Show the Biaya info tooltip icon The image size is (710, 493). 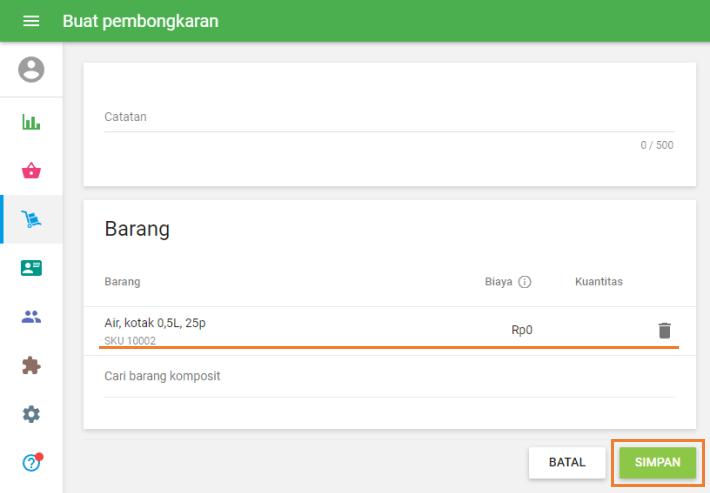[x=524, y=282]
